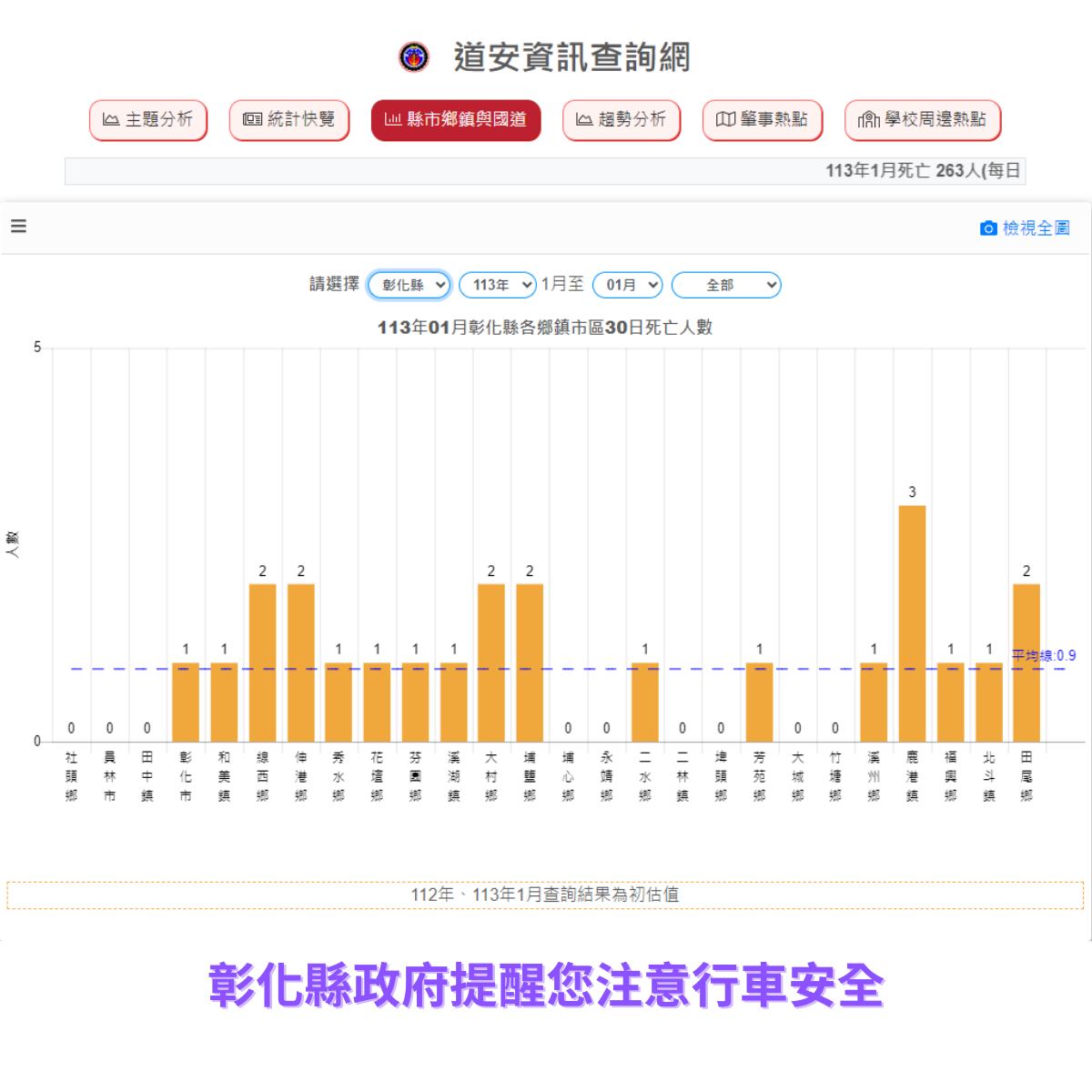This screenshot has width=1092, height=1092.
Task: Click the 檢視全圖 link text
Action: coord(1036,228)
